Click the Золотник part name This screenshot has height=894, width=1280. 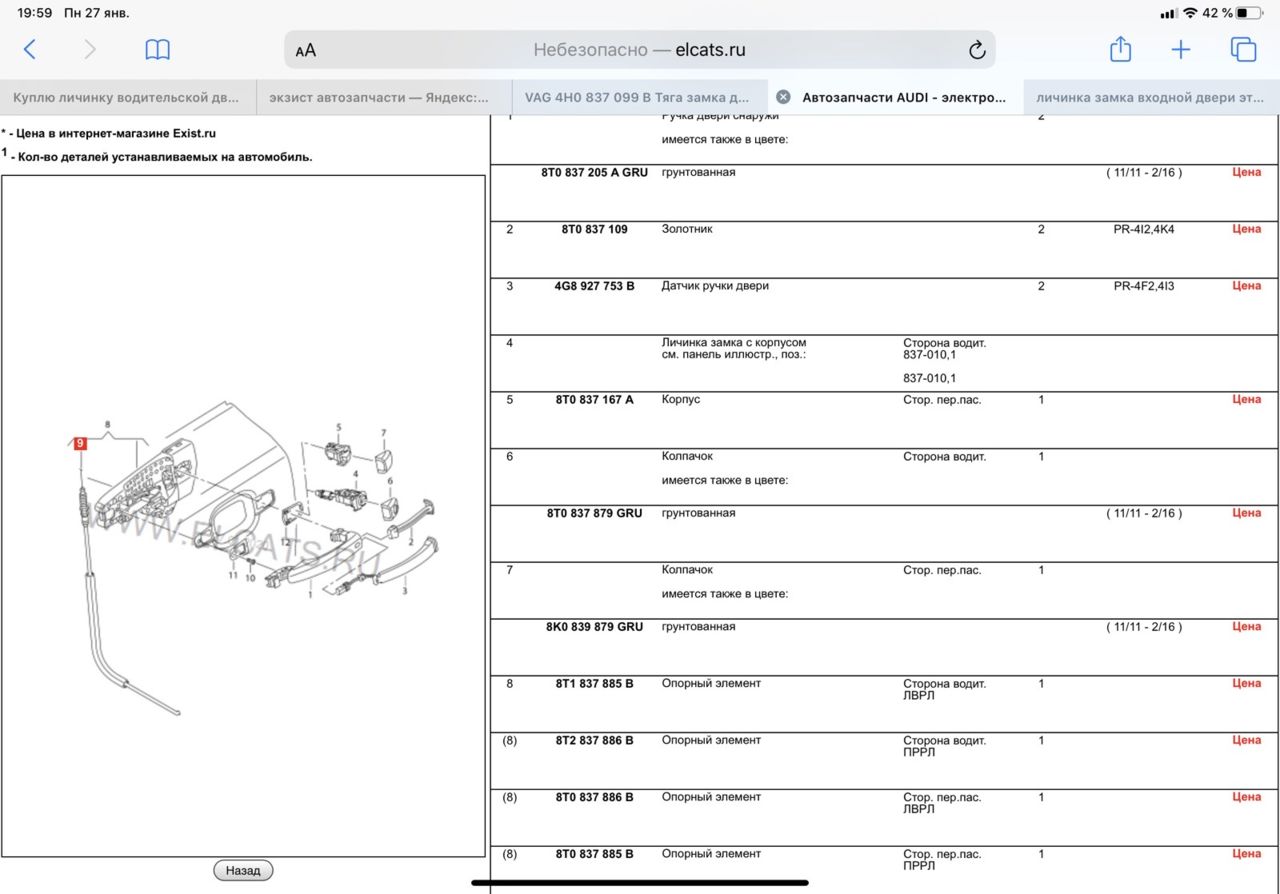coord(687,229)
